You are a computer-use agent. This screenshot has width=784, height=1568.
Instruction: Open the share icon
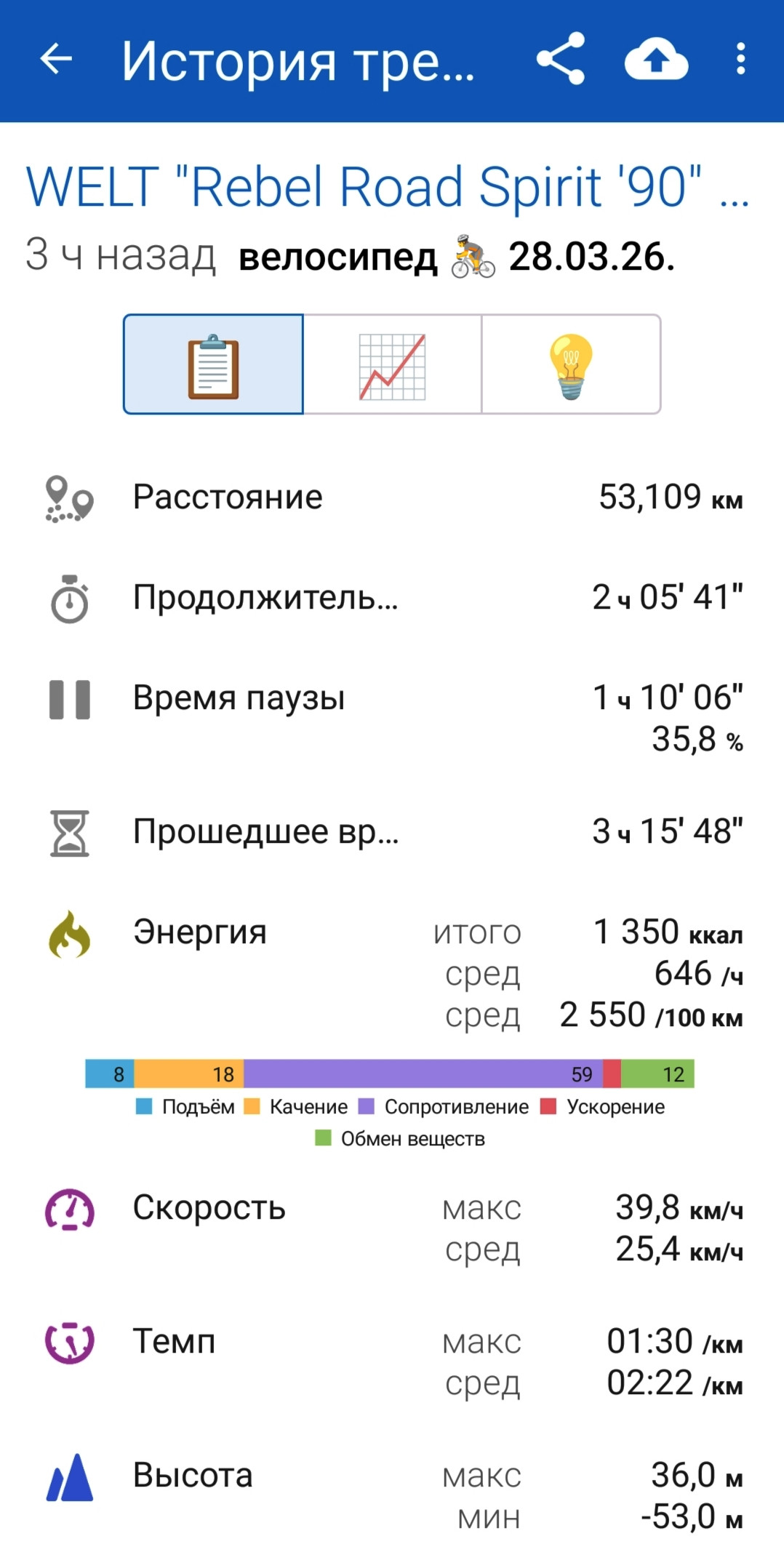561,59
